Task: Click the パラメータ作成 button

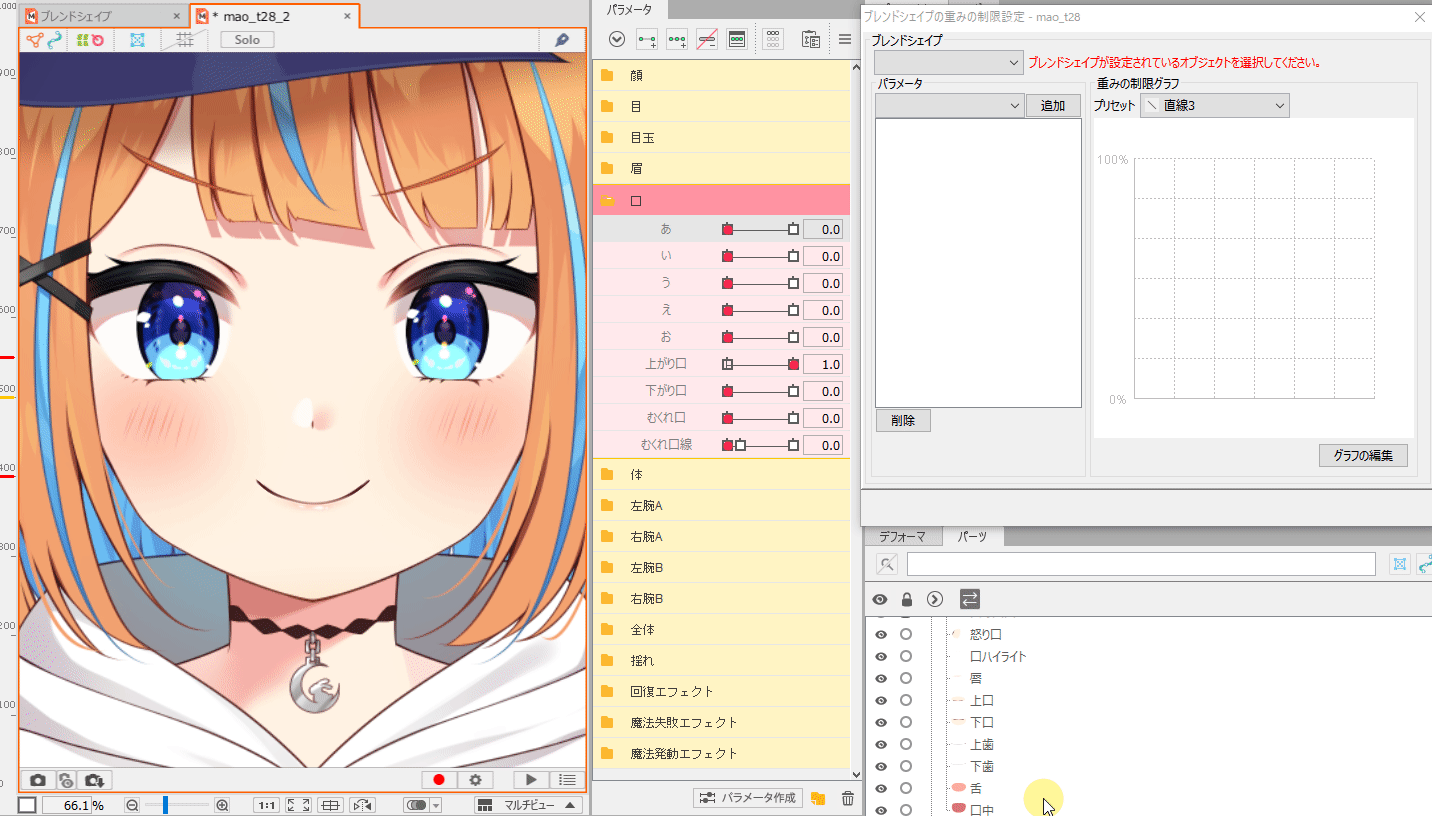Action: (x=748, y=798)
